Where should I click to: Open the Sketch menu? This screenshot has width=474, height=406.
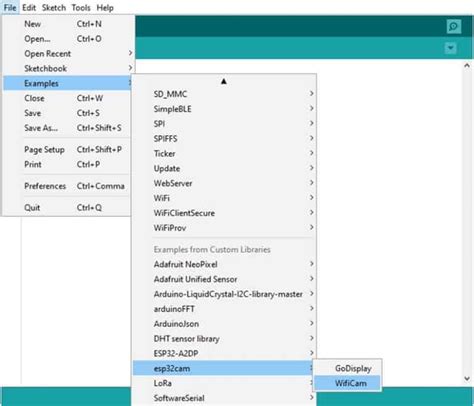click(54, 8)
